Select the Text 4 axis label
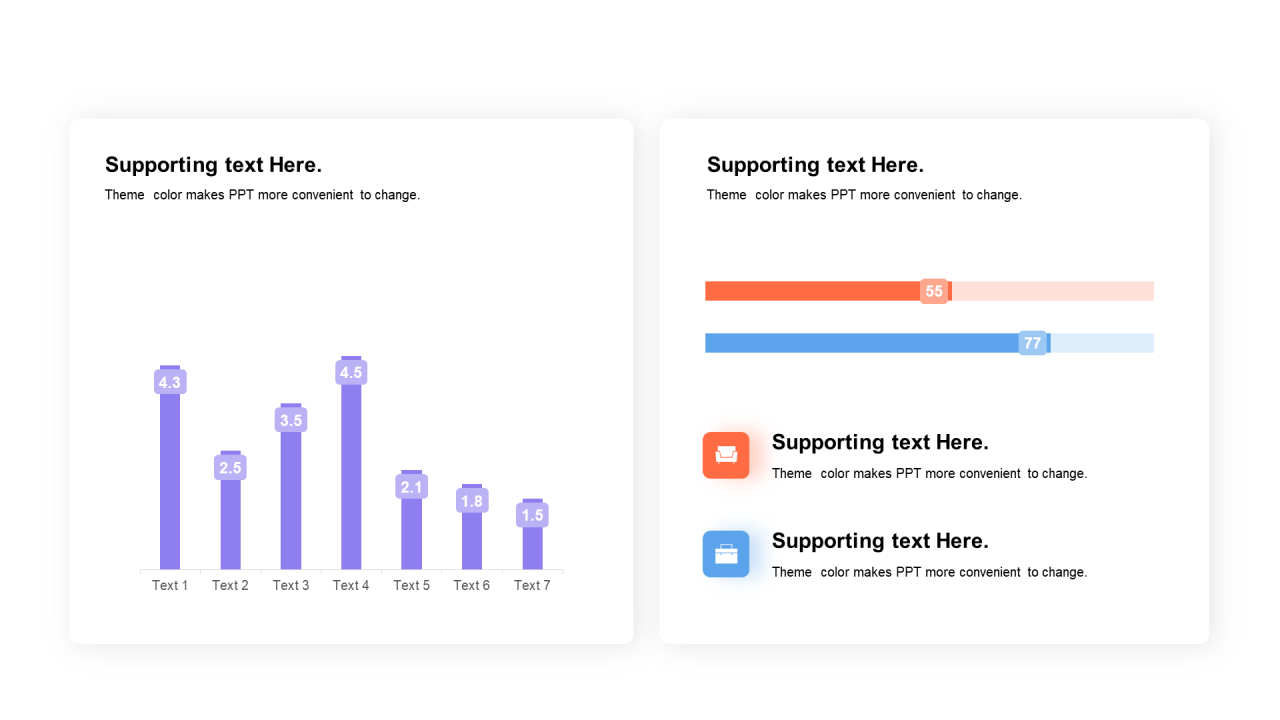1280x720 pixels. [x=351, y=585]
